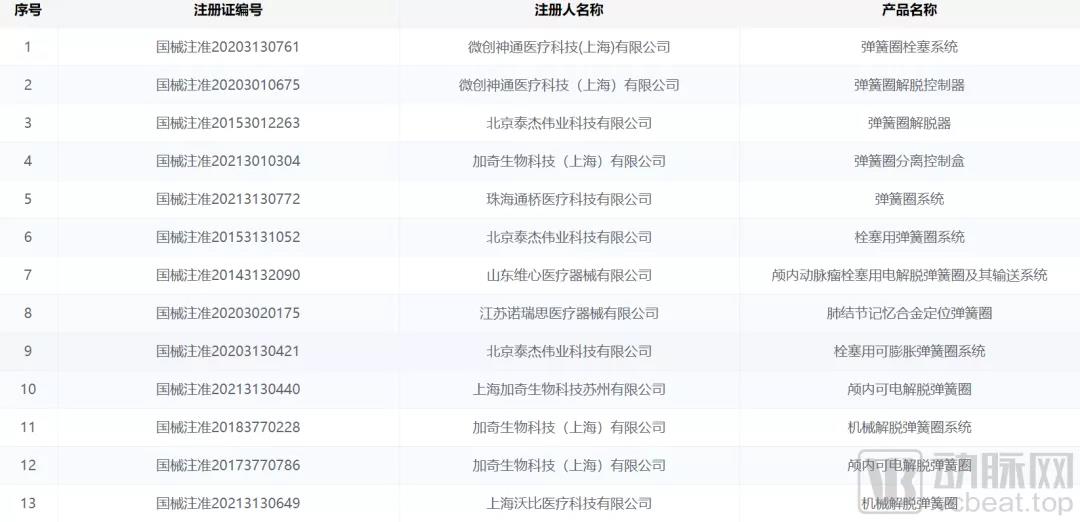Screen dimensions: 1080x522
Task: Click 加奇生物科技 registrant in row 4
Action: click(569, 161)
